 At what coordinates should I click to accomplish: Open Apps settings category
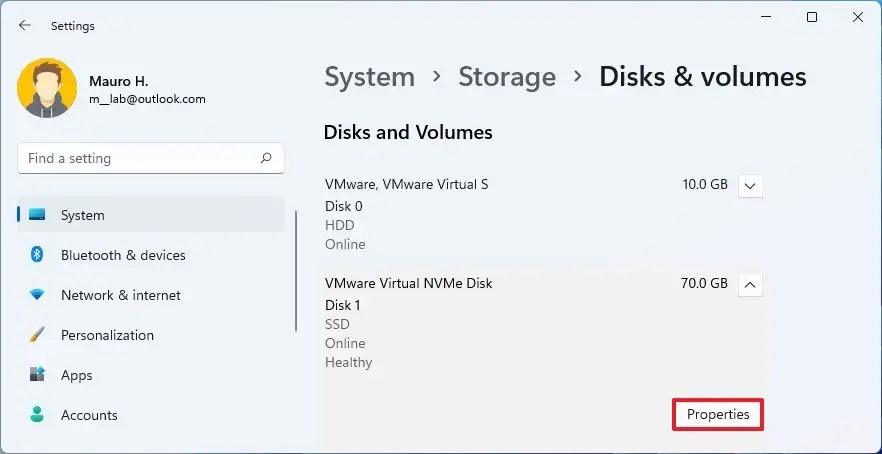click(x=151, y=375)
